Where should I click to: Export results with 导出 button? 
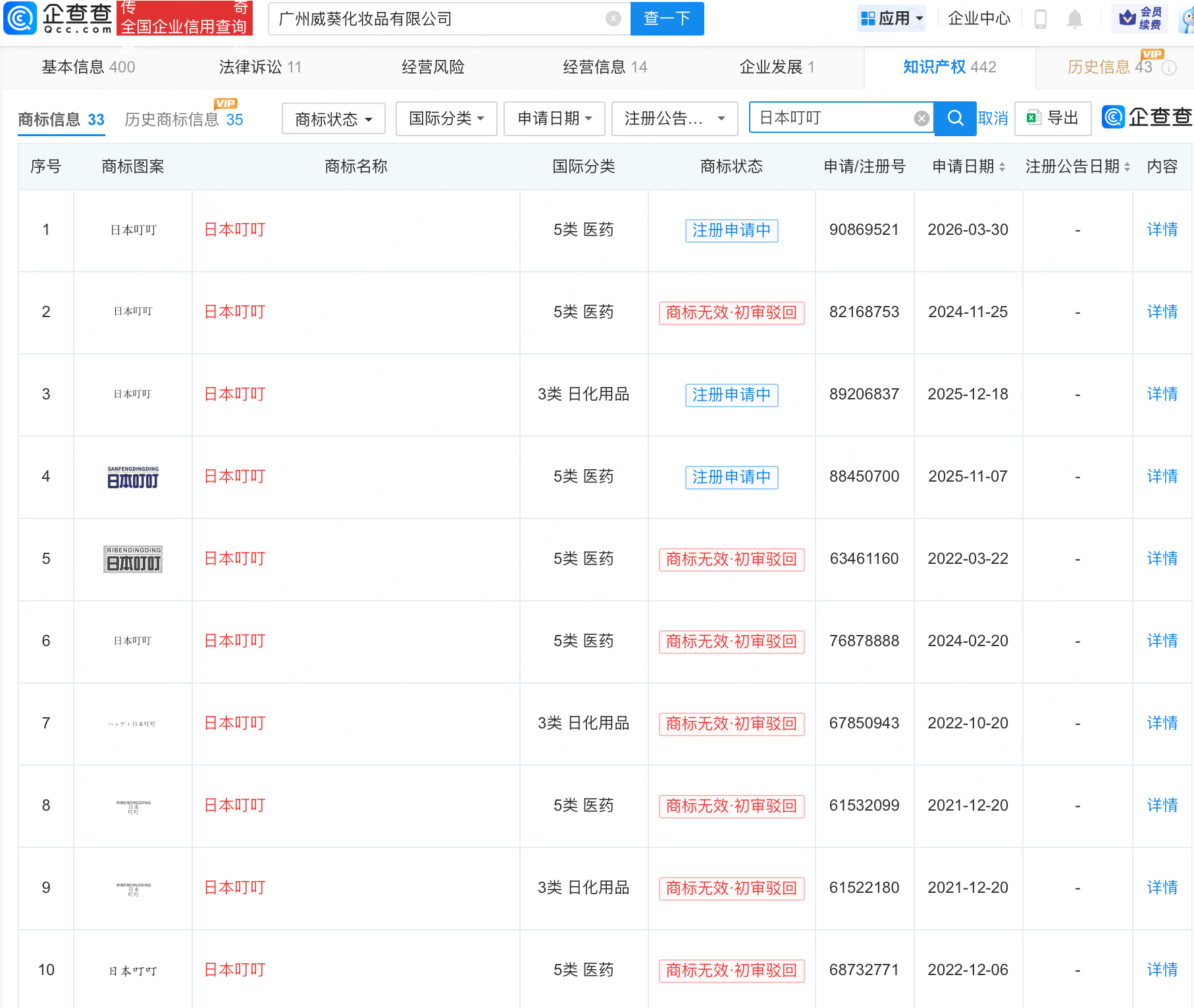[1052, 118]
